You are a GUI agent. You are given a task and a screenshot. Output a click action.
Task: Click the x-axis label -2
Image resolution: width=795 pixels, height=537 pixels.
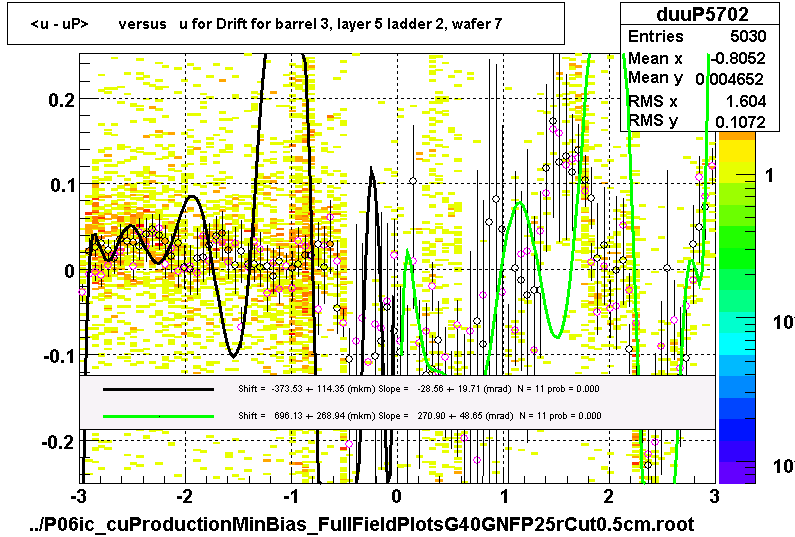click(x=185, y=497)
